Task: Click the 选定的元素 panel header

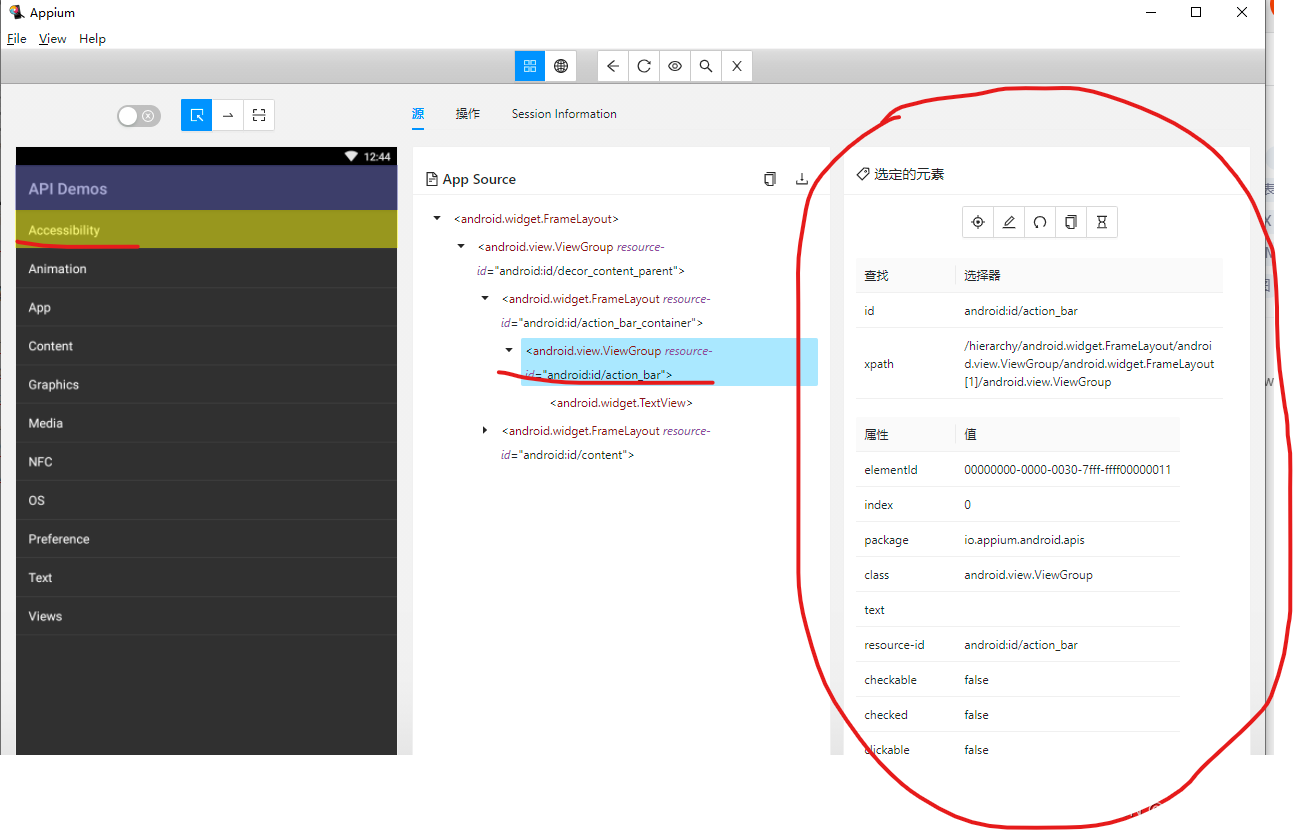Action: tap(900, 174)
